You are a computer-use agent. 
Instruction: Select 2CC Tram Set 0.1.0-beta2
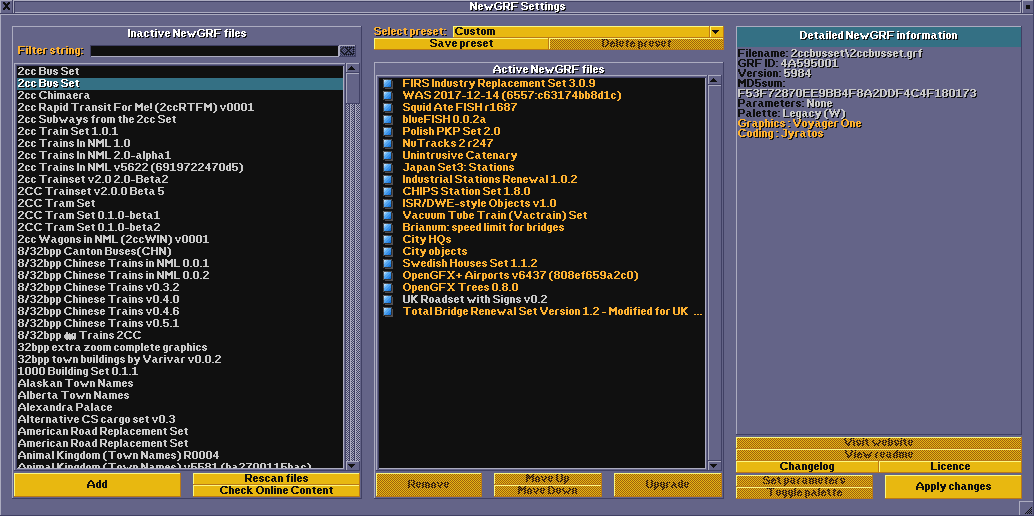pyautogui.click(x=179, y=227)
